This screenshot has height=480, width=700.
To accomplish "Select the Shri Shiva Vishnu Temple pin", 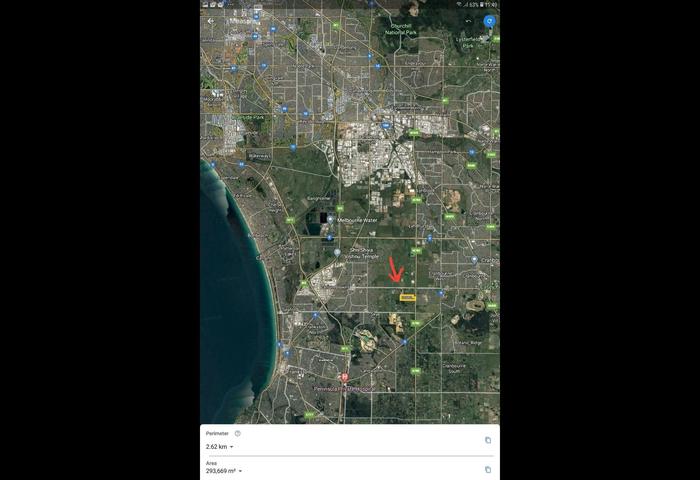I will point(337,253).
